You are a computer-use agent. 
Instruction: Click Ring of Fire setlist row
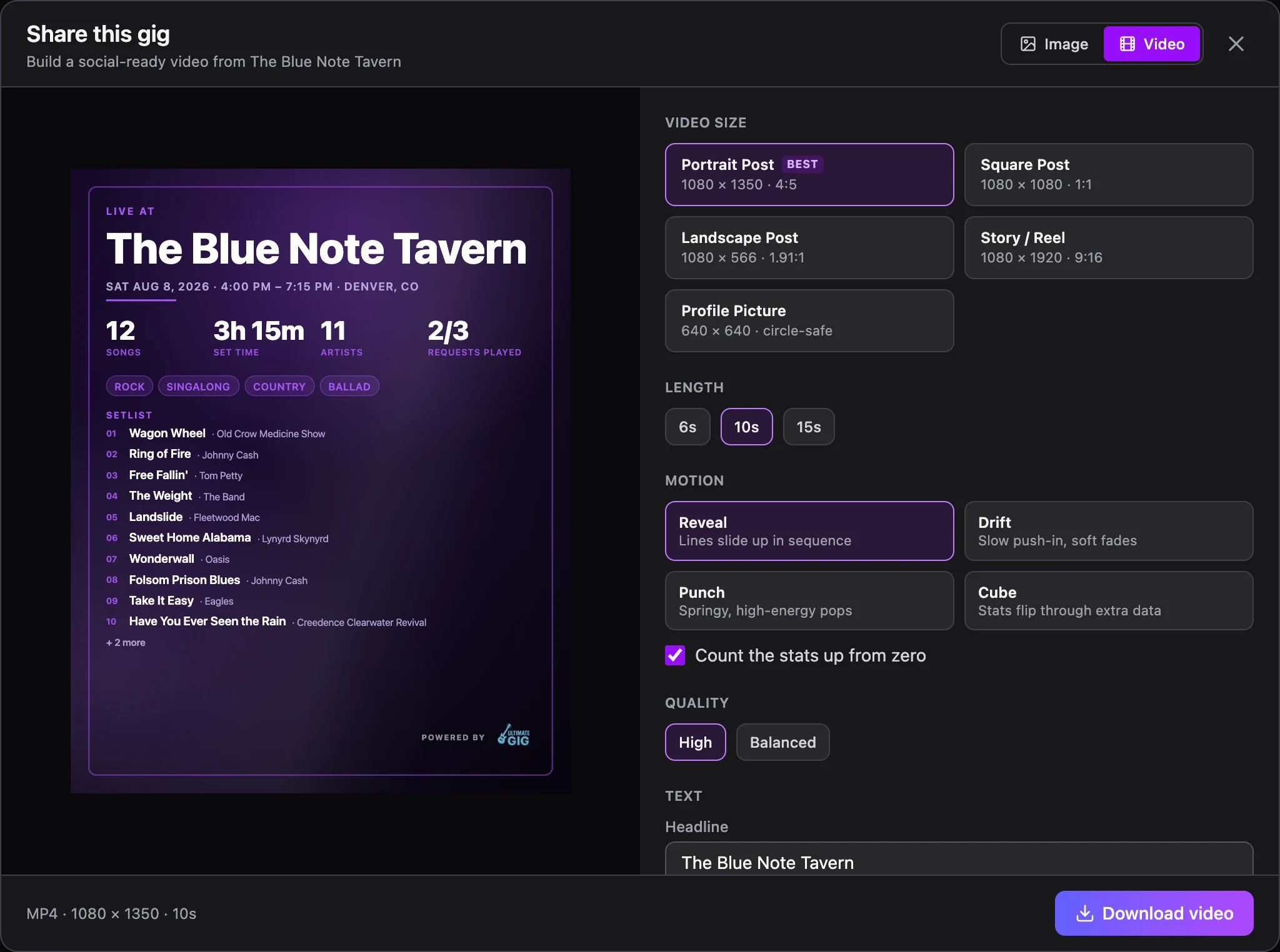click(182, 454)
